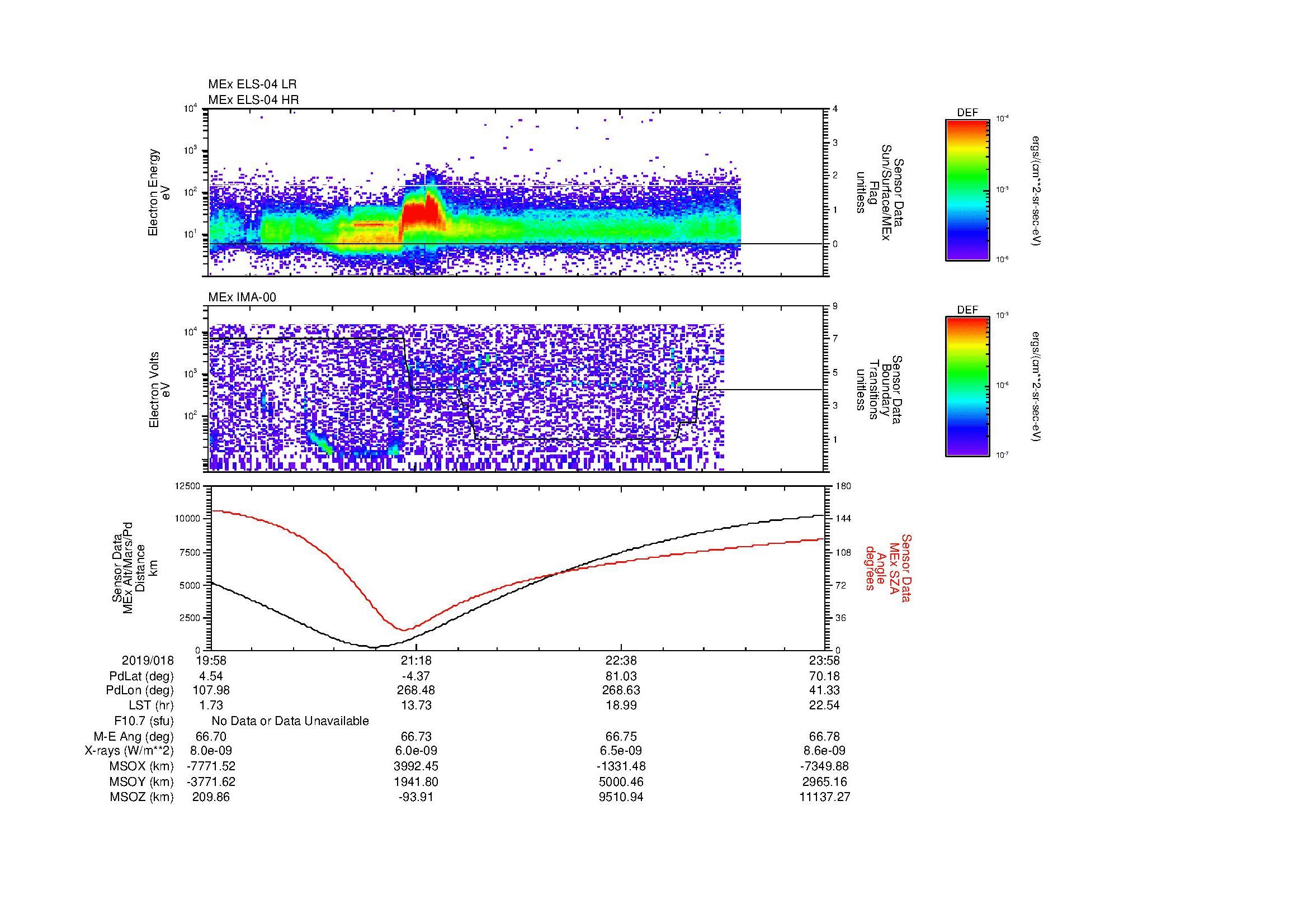Viewport: 1308px width, 924px height.
Task: Click the 180 SZA axis tick
Action: point(843,486)
